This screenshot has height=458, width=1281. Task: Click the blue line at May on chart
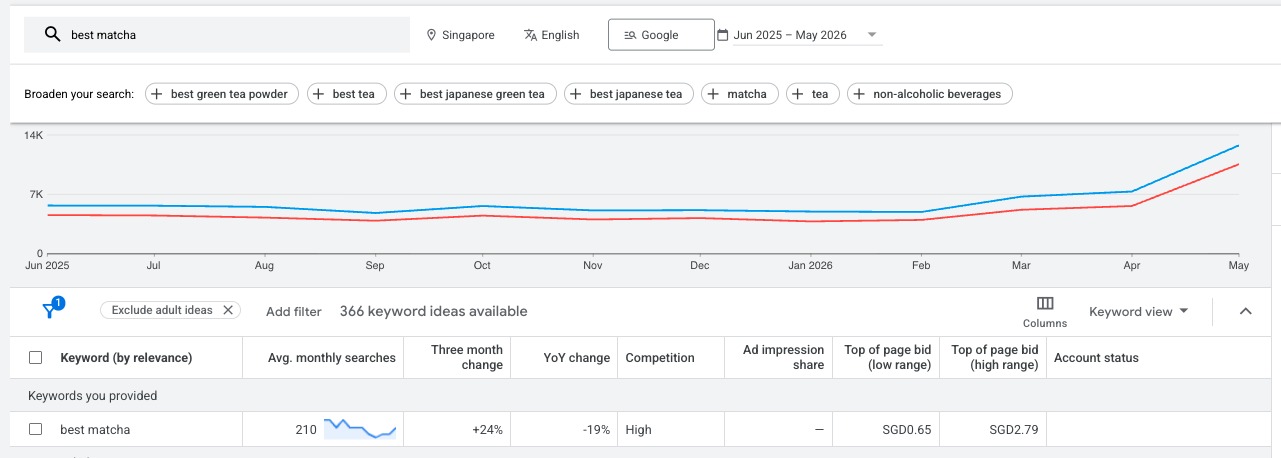1239,146
